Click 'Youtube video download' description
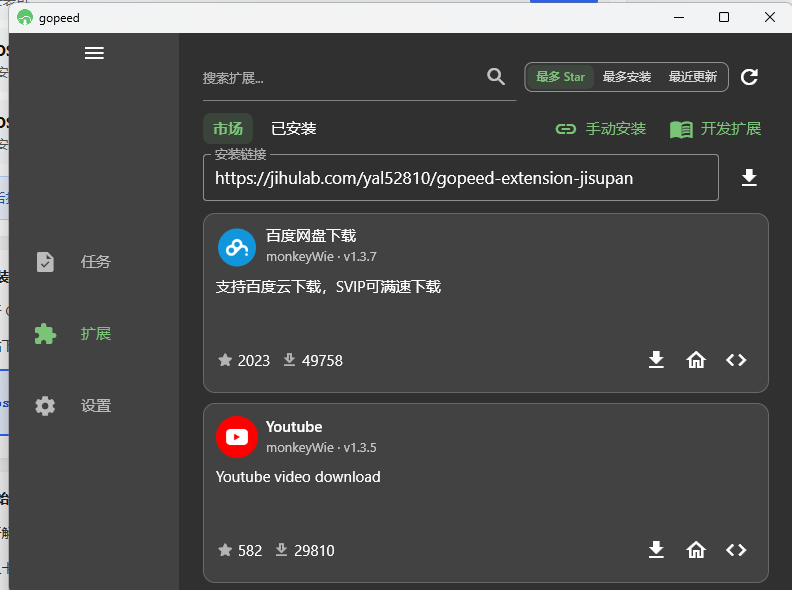Viewport: 792px width, 590px height. click(x=298, y=477)
